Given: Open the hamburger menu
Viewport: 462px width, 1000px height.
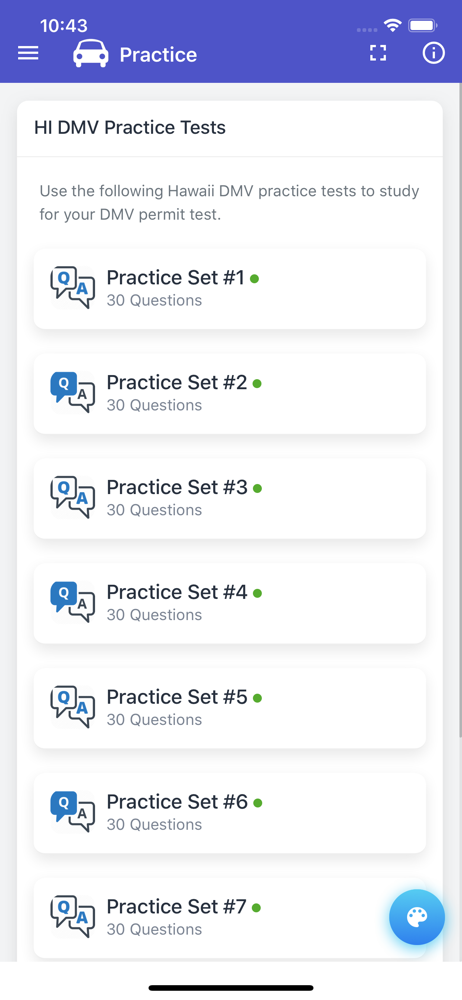Looking at the screenshot, I should pyautogui.click(x=28, y=54).
